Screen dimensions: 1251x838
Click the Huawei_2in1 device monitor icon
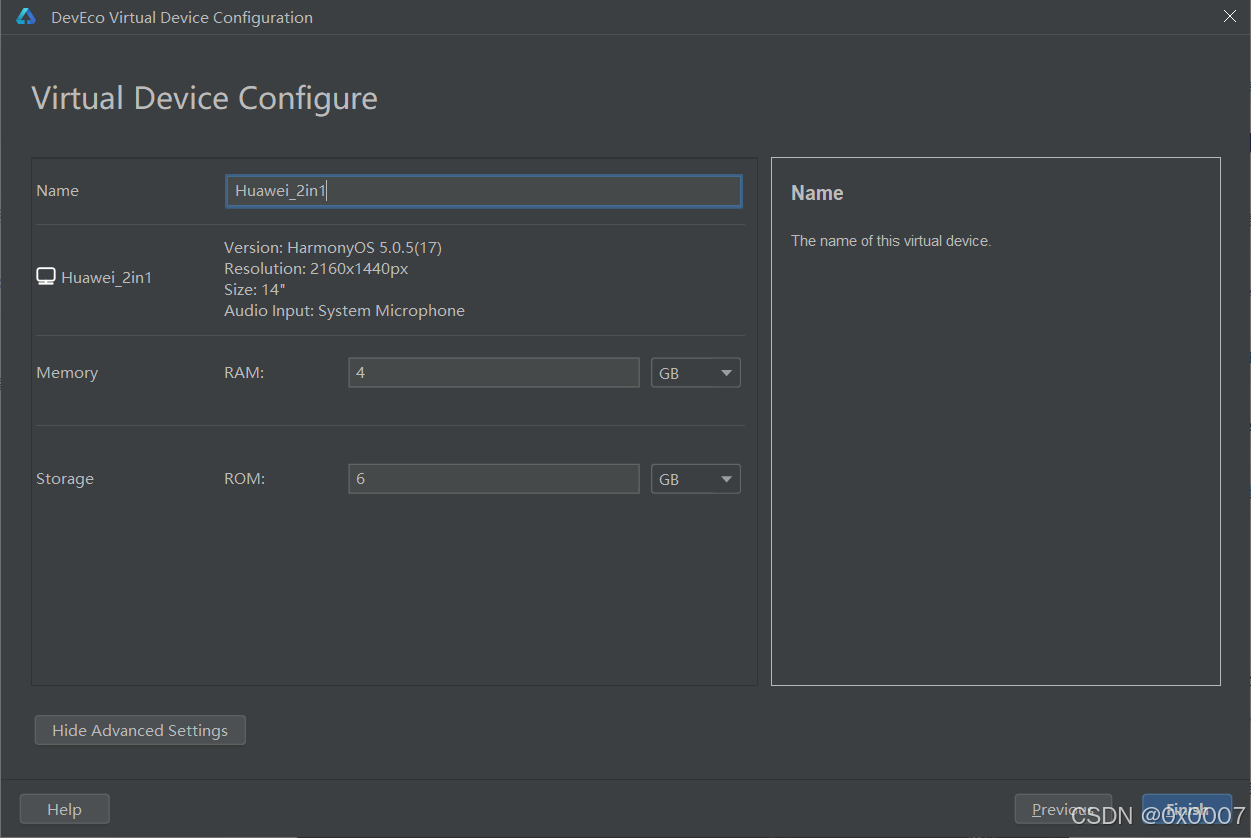[x=46, y=277]
